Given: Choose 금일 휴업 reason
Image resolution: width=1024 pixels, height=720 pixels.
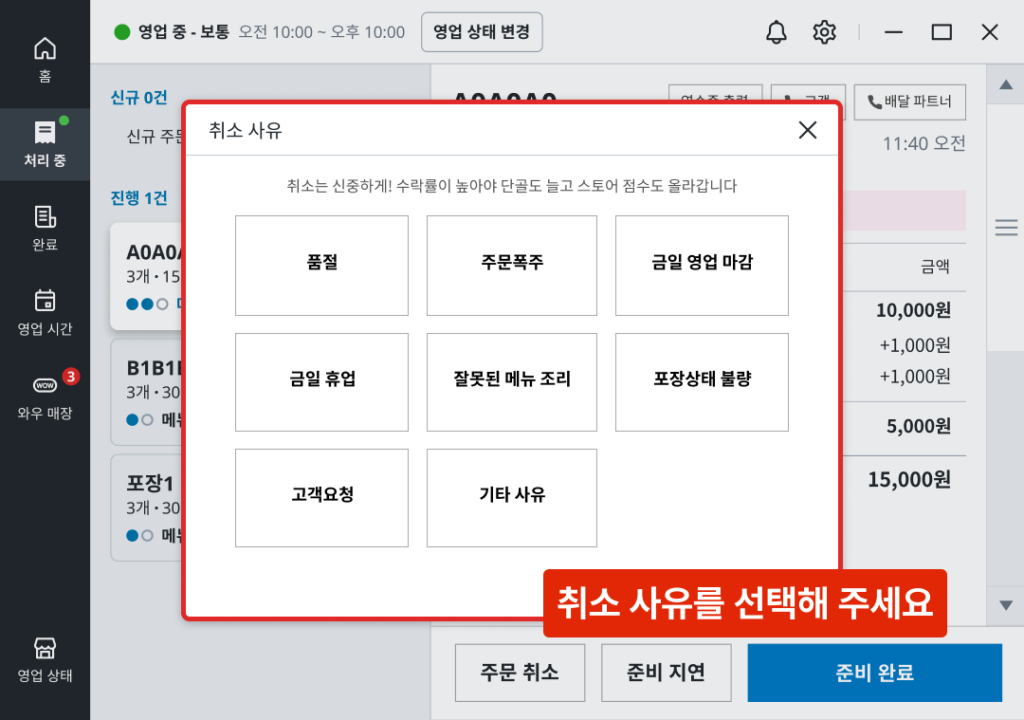Looking at the screenshot, I should (x=322, y=382).
